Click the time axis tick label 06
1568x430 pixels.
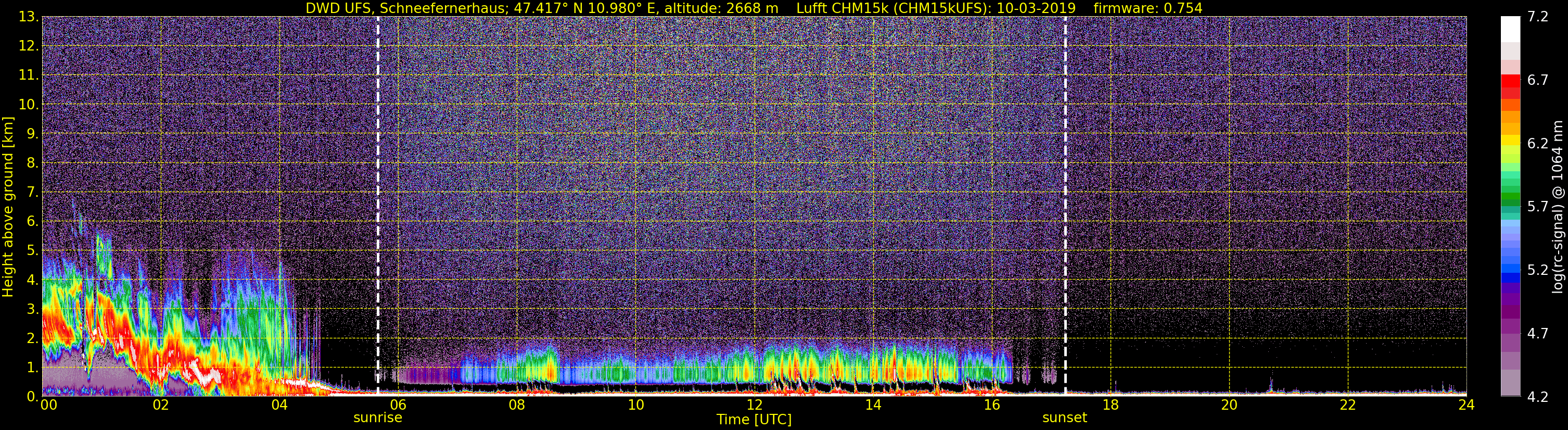click(398, 405)
